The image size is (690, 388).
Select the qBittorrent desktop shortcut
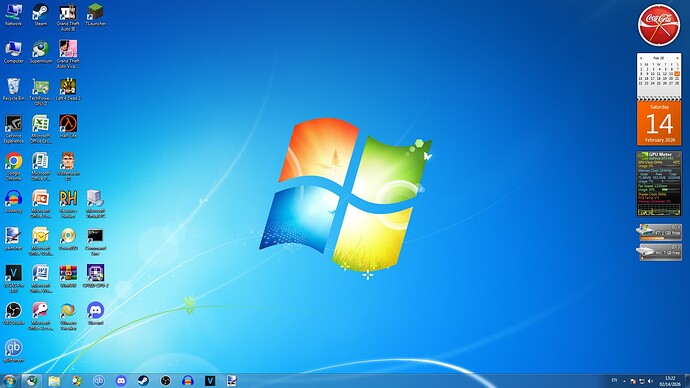coord(13,351)
